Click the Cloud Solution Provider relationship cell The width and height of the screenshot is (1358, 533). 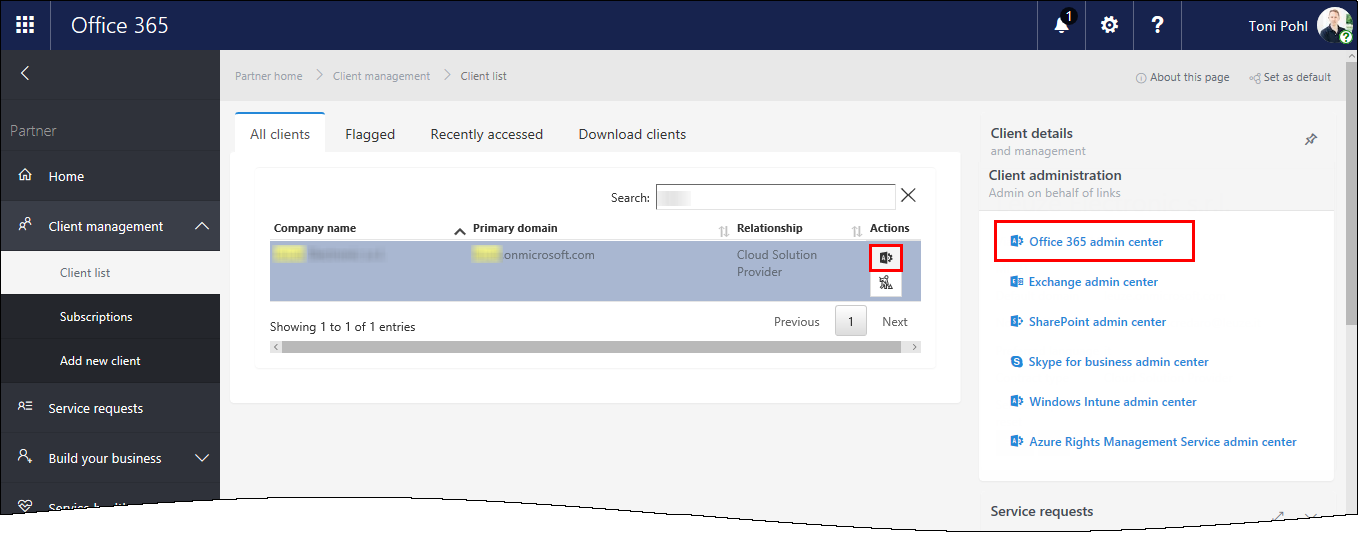click(x=777, y=263)
